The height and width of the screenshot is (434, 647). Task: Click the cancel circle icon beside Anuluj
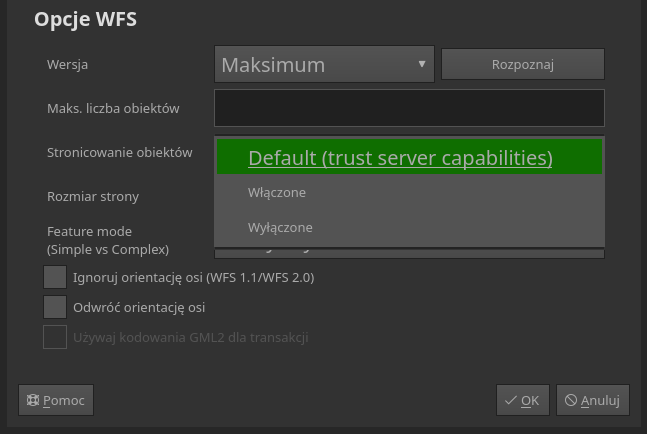[x=570, y=400]
